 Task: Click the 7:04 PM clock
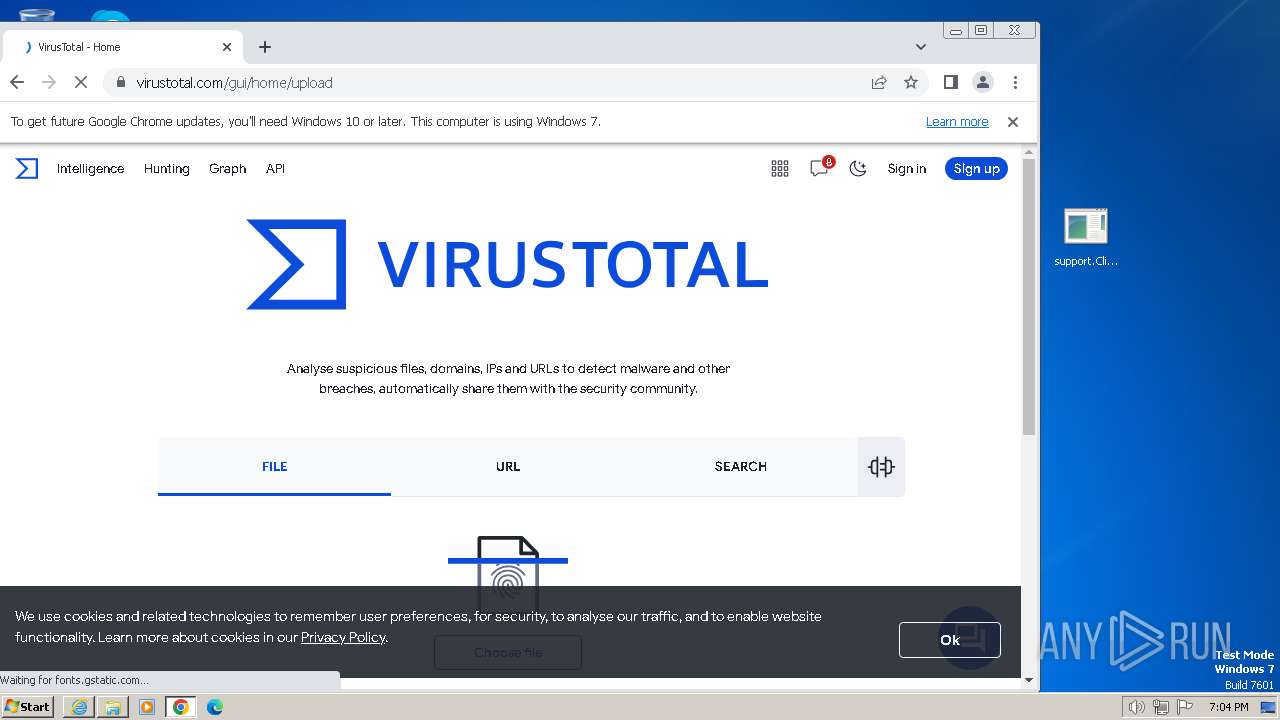pos(1229,707)
